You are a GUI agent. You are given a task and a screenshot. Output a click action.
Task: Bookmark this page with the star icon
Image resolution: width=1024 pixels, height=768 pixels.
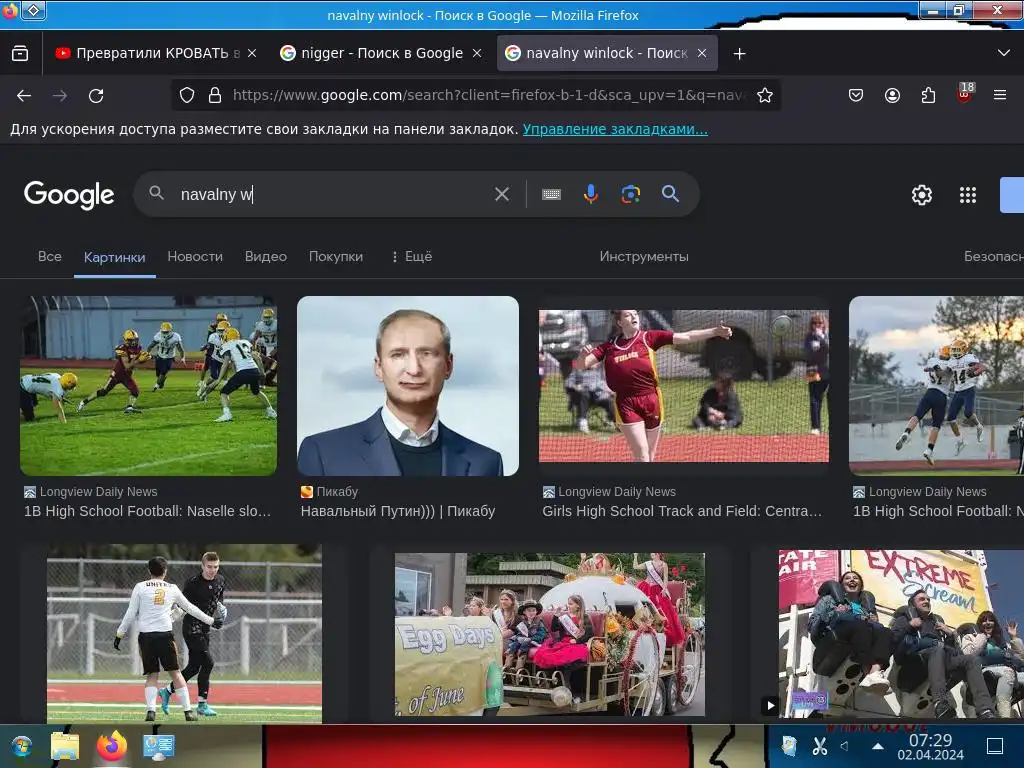click(x=765, y=95)
